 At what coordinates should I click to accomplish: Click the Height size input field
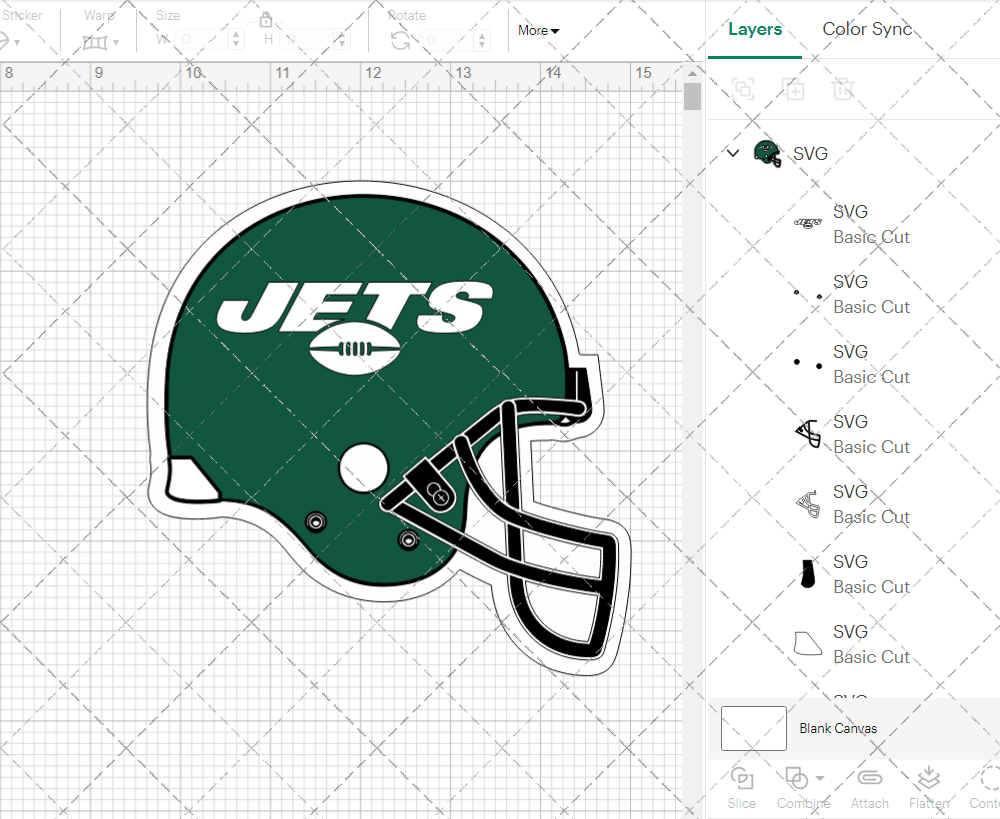point(305,40)
